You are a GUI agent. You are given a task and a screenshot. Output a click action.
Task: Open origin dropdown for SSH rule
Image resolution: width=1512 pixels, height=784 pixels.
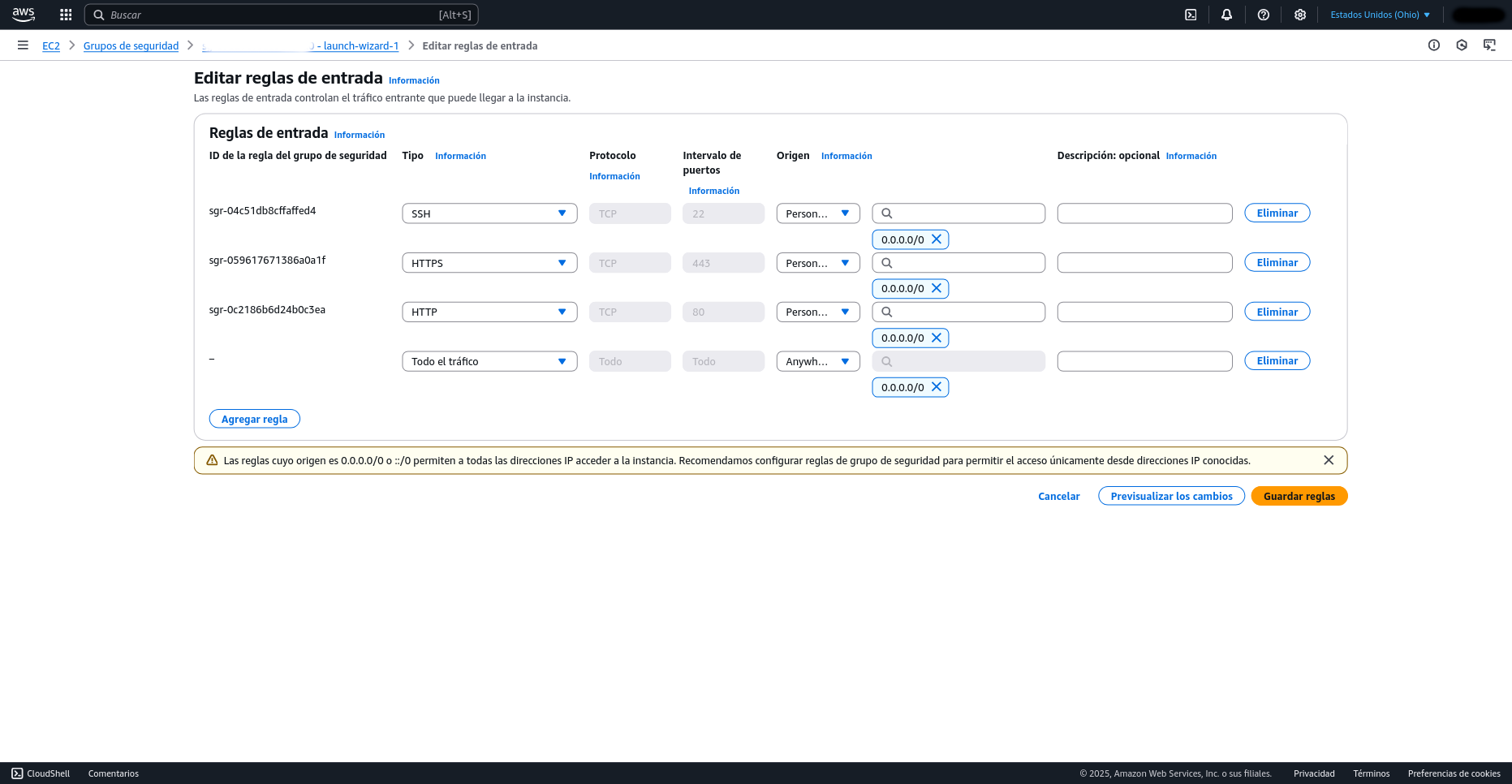pyautogui.click(x=818, y=213)
